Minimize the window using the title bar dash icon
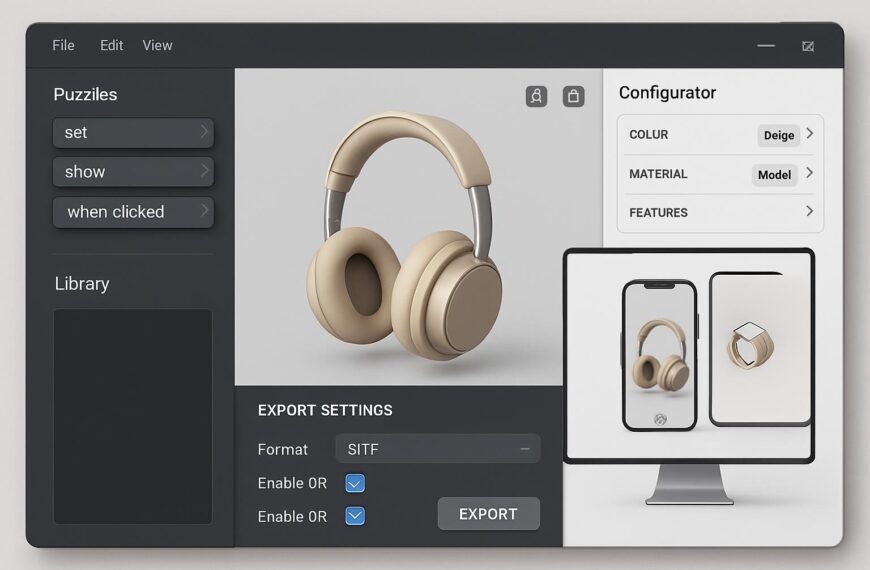This screenshot has height=570, width=870. point(766,46)
